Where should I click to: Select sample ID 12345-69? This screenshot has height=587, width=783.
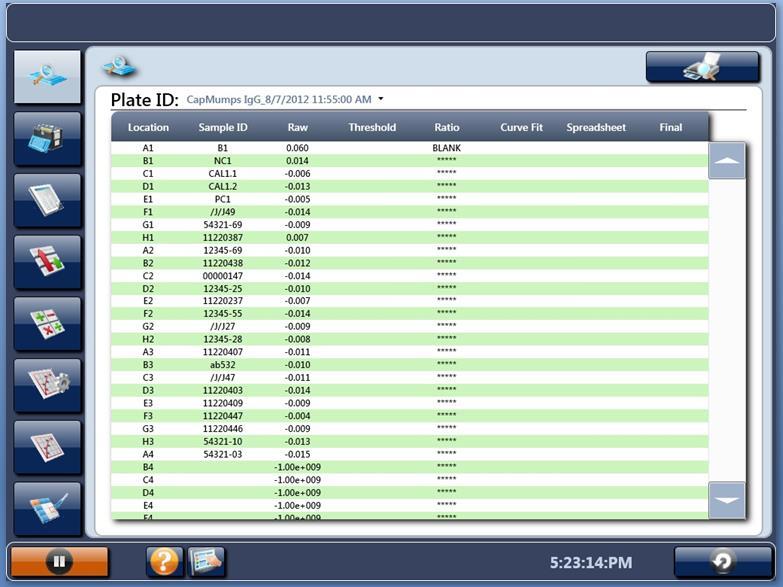(223, 250)
